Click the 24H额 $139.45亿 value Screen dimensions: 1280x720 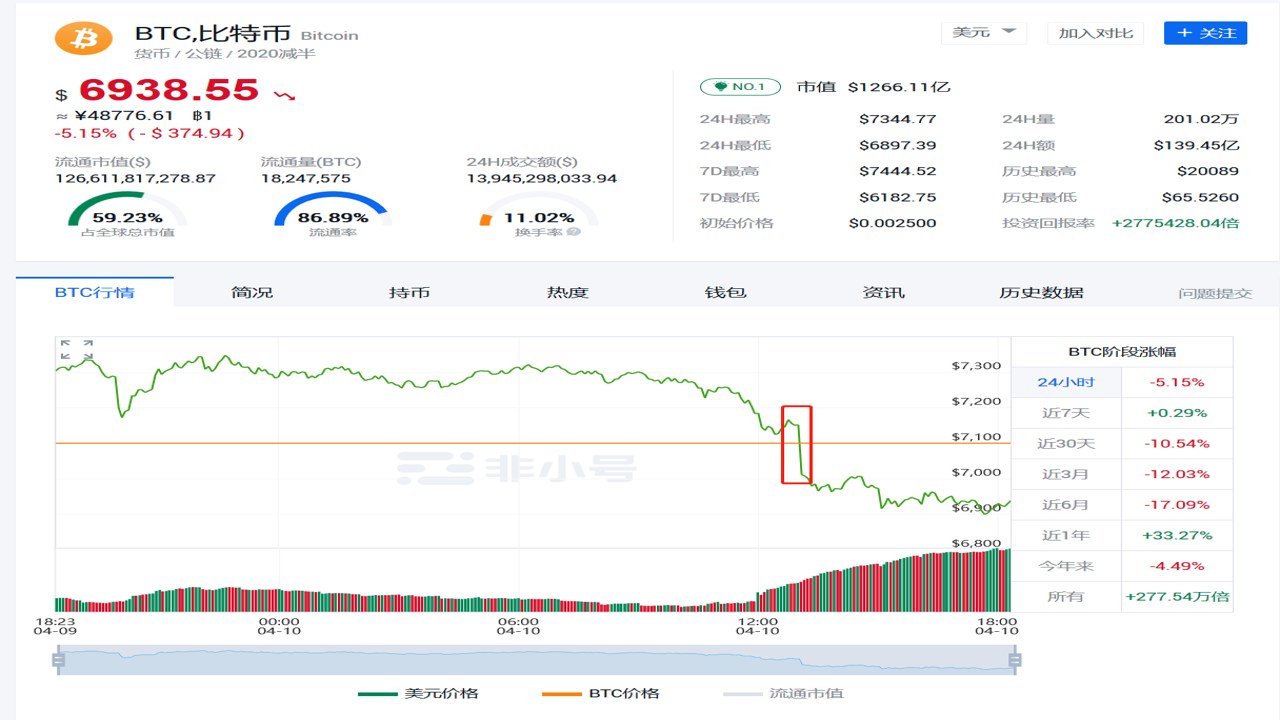tap(1197, 145)
